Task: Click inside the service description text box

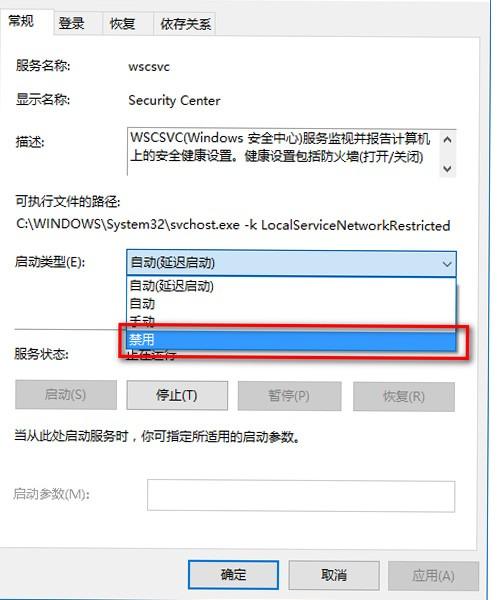Action: tap(283, 152)
